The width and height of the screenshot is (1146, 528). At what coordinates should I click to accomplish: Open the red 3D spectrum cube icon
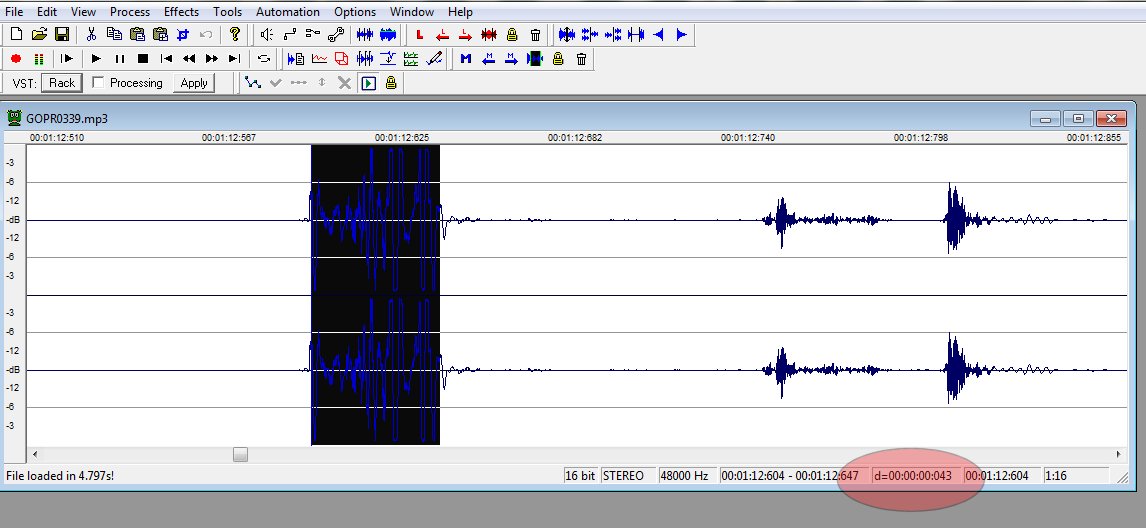(x=341, y=59)
